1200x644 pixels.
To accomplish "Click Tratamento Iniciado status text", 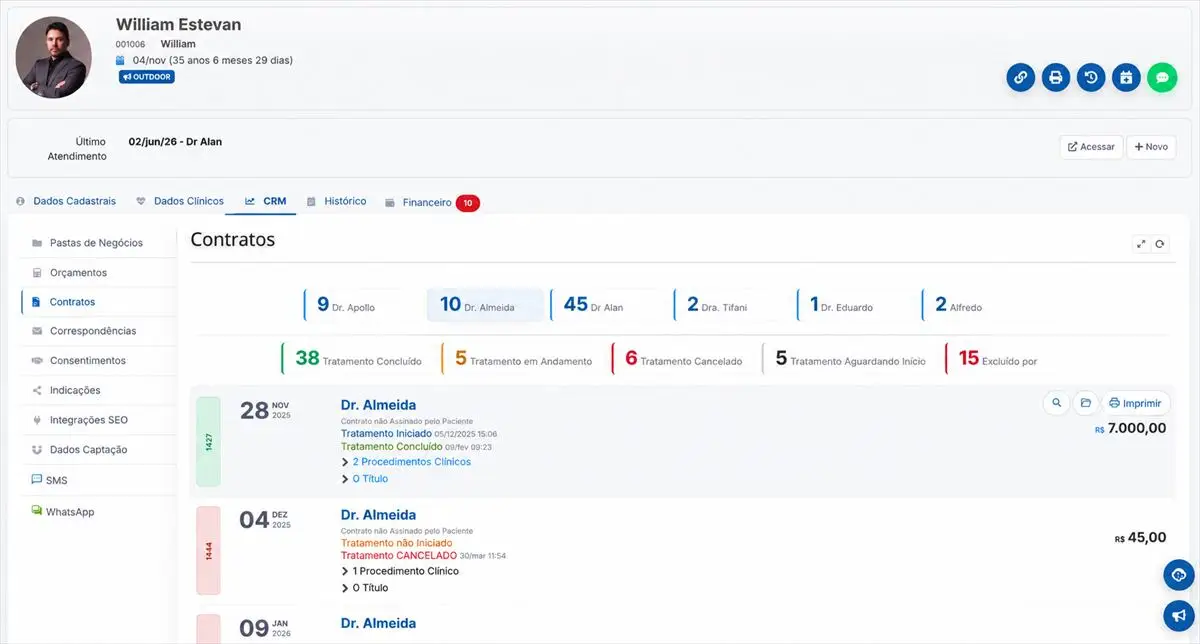I will pos(386,434).
